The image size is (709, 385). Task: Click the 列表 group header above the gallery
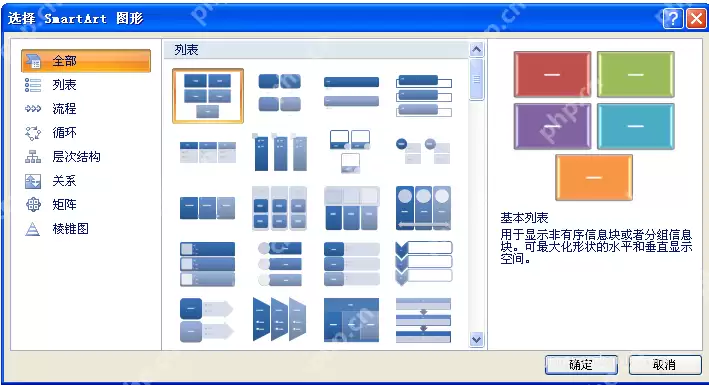316,50
